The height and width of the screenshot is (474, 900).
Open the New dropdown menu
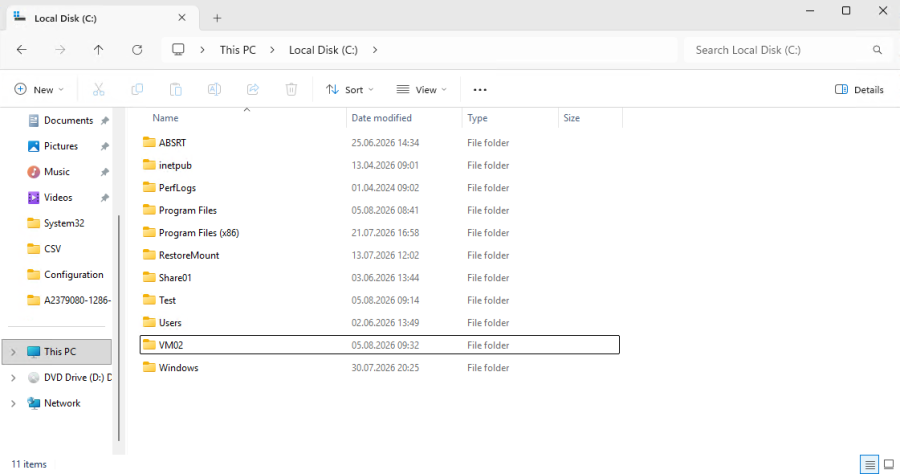point(39,90)
